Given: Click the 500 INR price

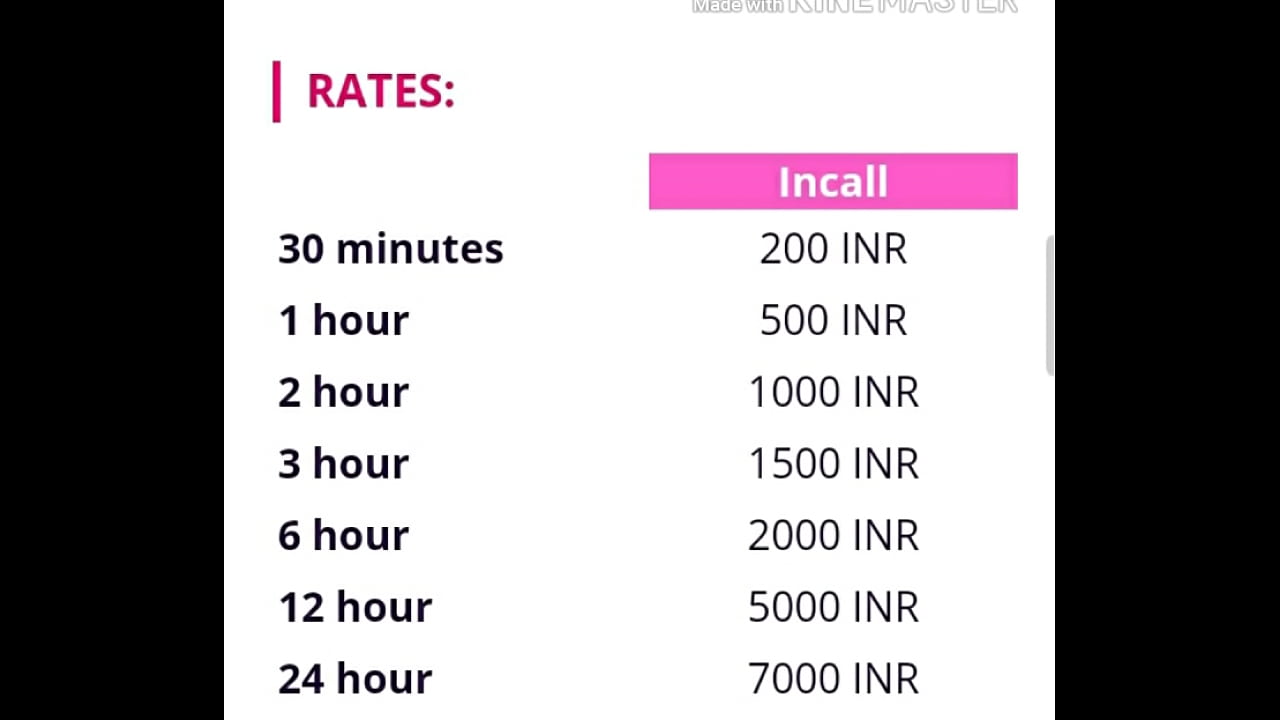Looking at the screenshot, I should pyautogui.click(x=833, y=321).
